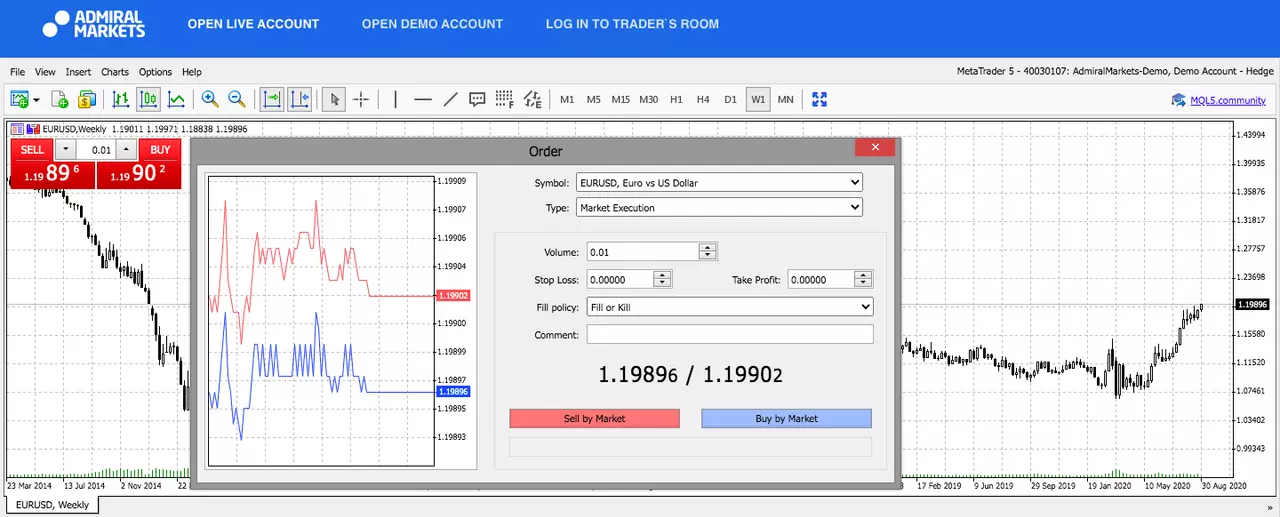This screenshot has width=1280, height=517.
Task: Click the MQL5 graduation cap icon
Action: click(1179, 99)
